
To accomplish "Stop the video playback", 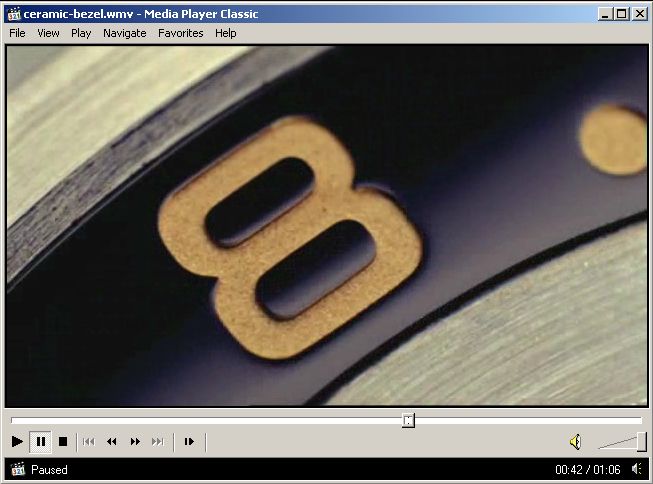I will [63, 442].
